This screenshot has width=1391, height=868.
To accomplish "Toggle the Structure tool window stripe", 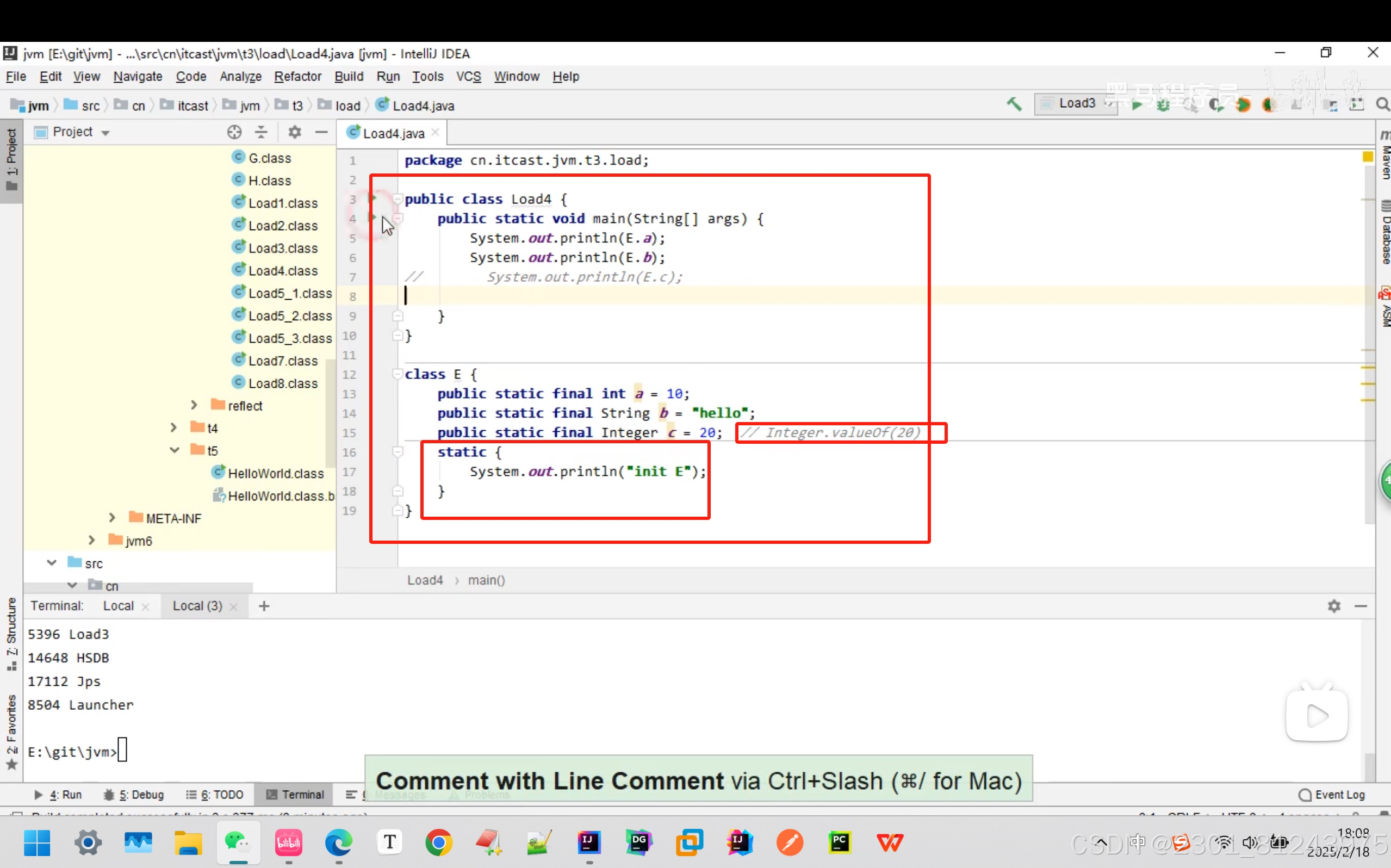I will click(11, 631).
